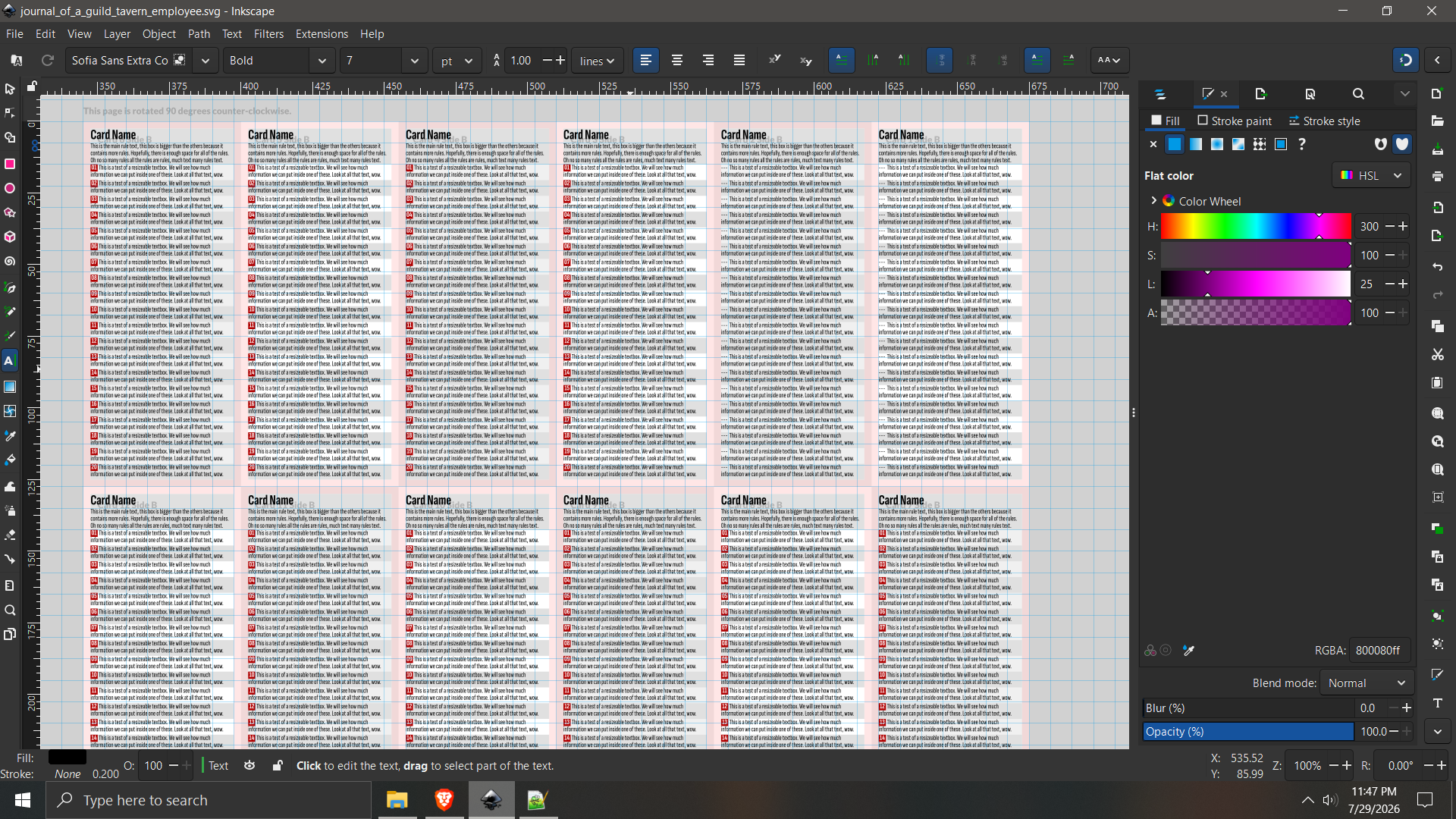The image size is (1456, 819).
Task: Open the pt unit dropdown
Action: [x=457, y=61]
